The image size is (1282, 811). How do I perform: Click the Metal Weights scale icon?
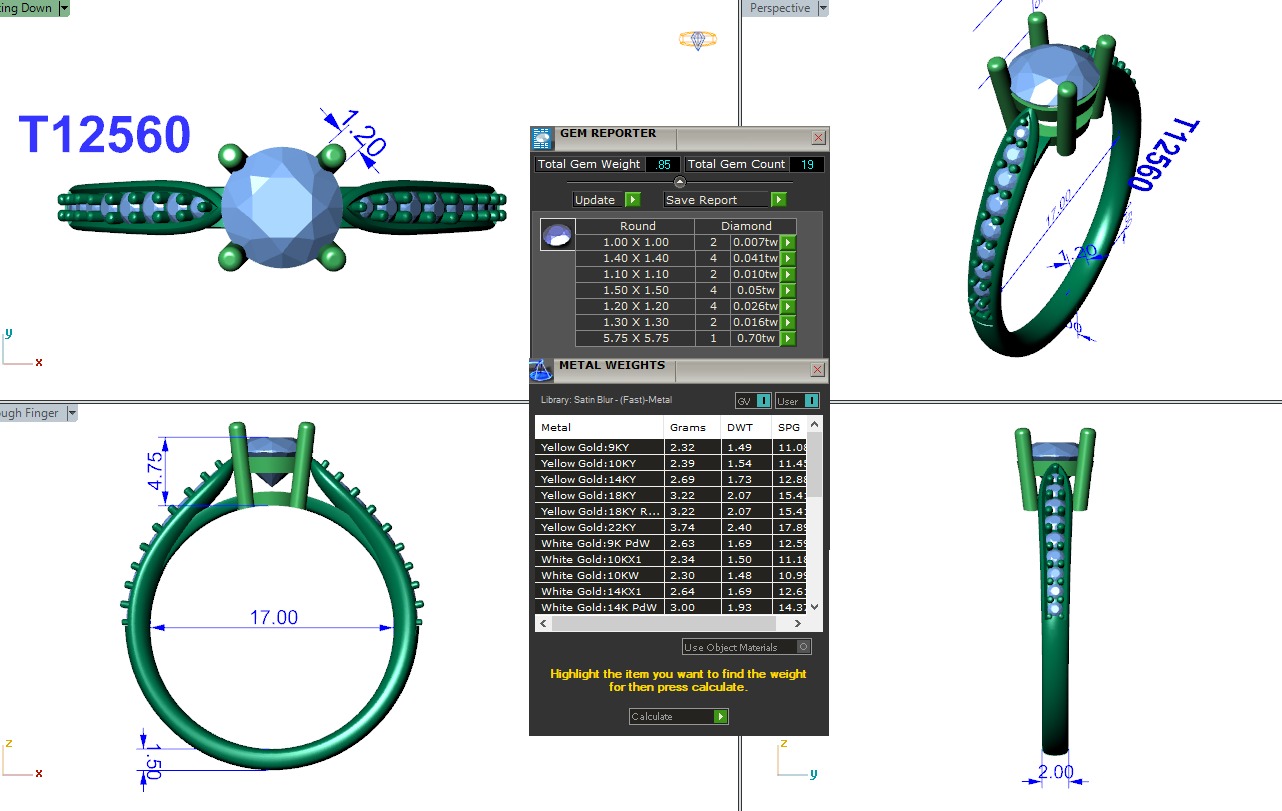(541, 370)
